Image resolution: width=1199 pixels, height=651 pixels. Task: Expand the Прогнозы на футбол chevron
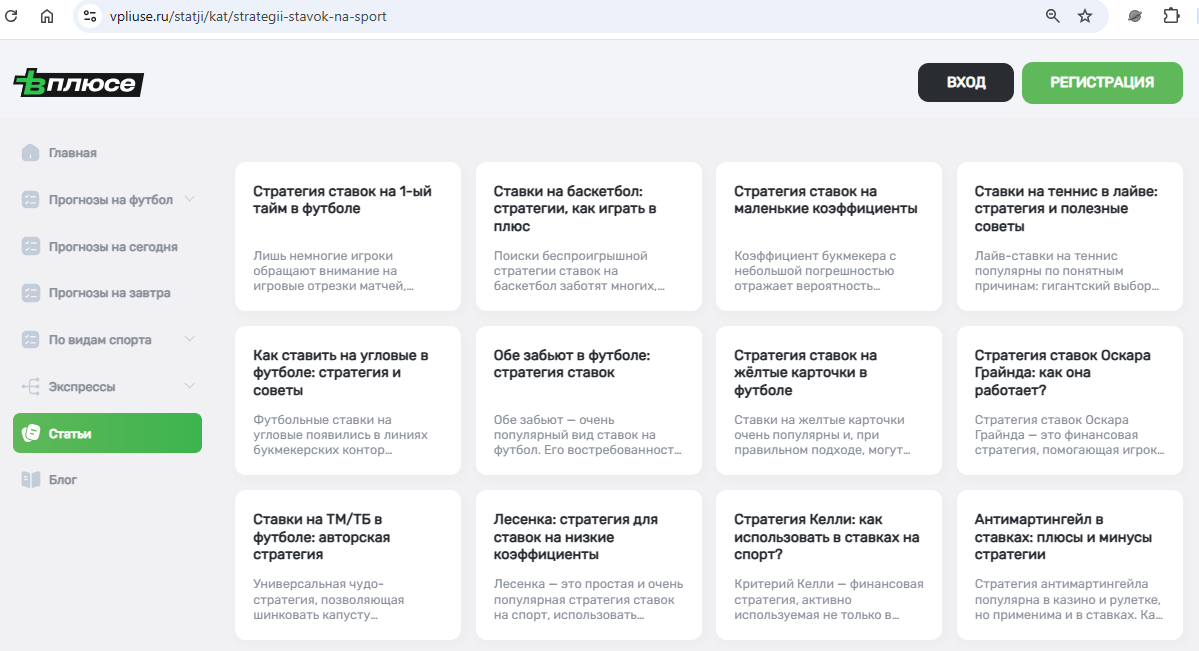(190, 199)
